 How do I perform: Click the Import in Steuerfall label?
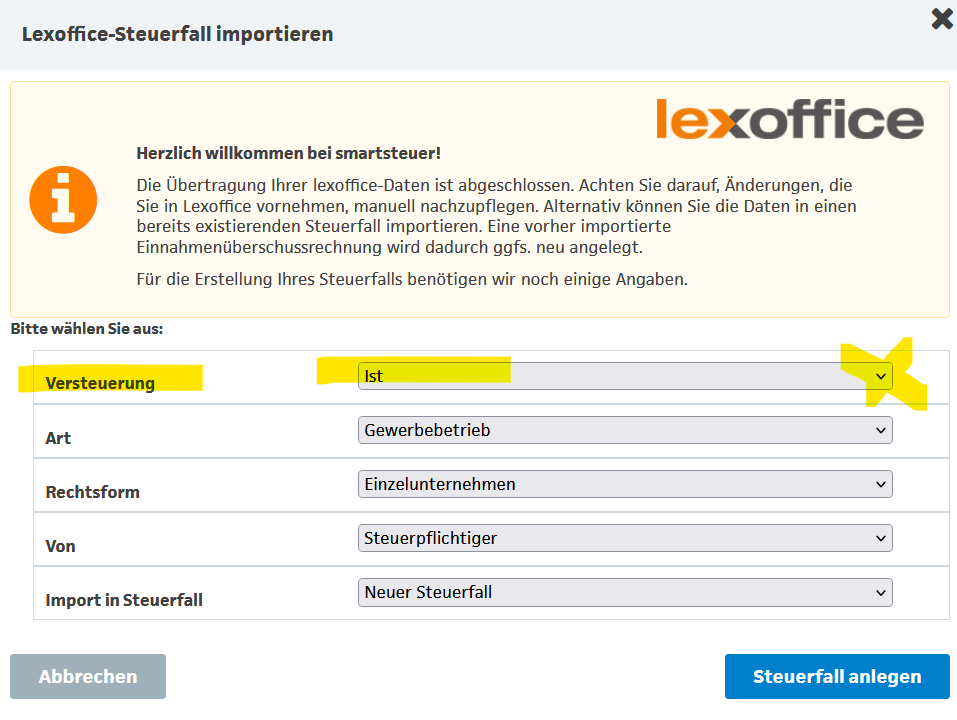pos(124,600)
